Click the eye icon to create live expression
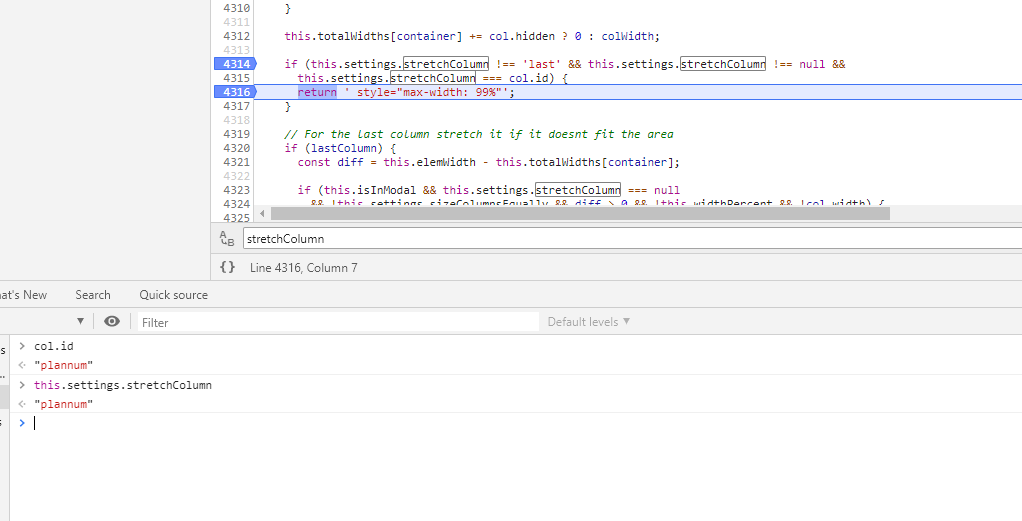 coord(112,321)
